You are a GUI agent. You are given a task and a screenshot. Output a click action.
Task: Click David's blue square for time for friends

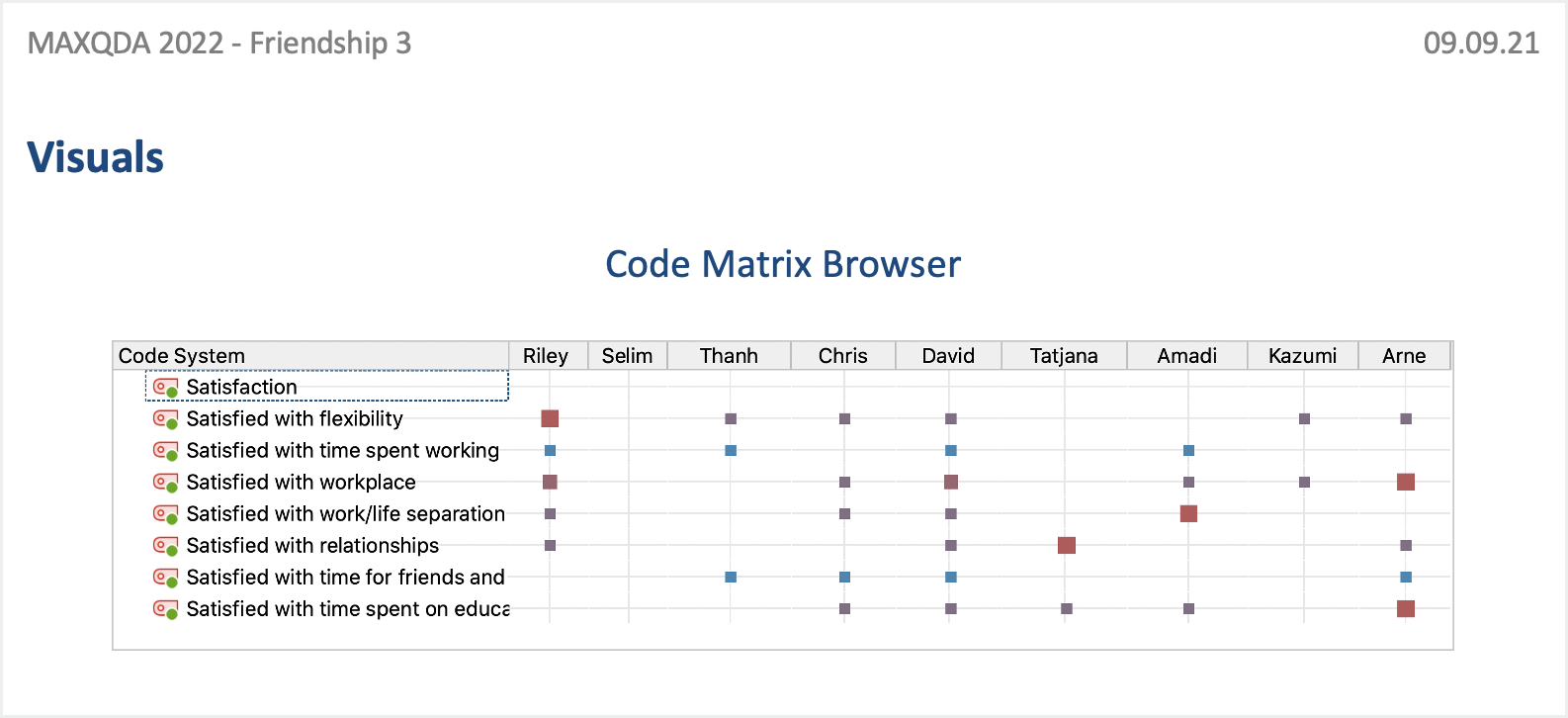951,577
